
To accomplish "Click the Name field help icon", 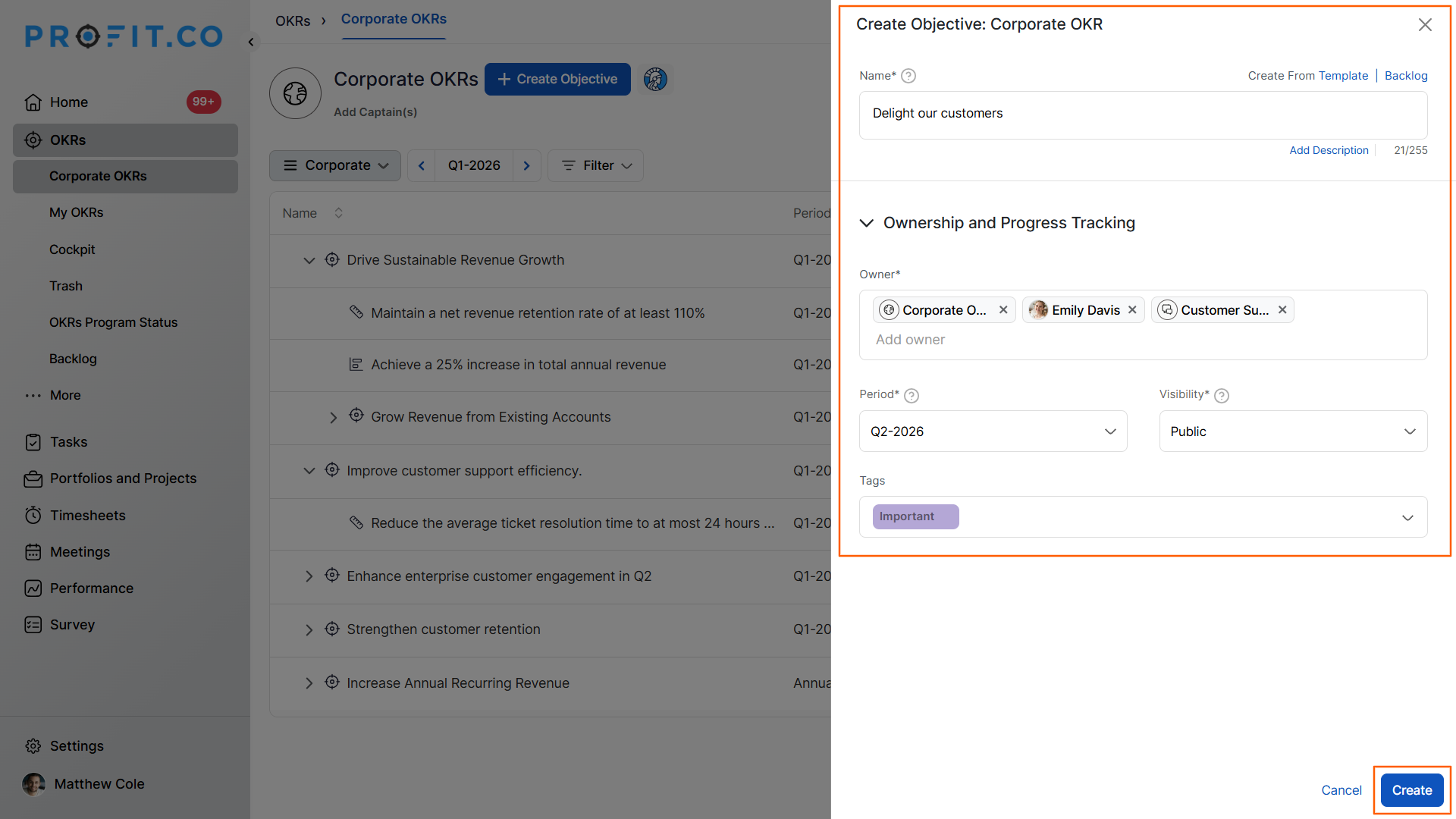I will point(908,76).
